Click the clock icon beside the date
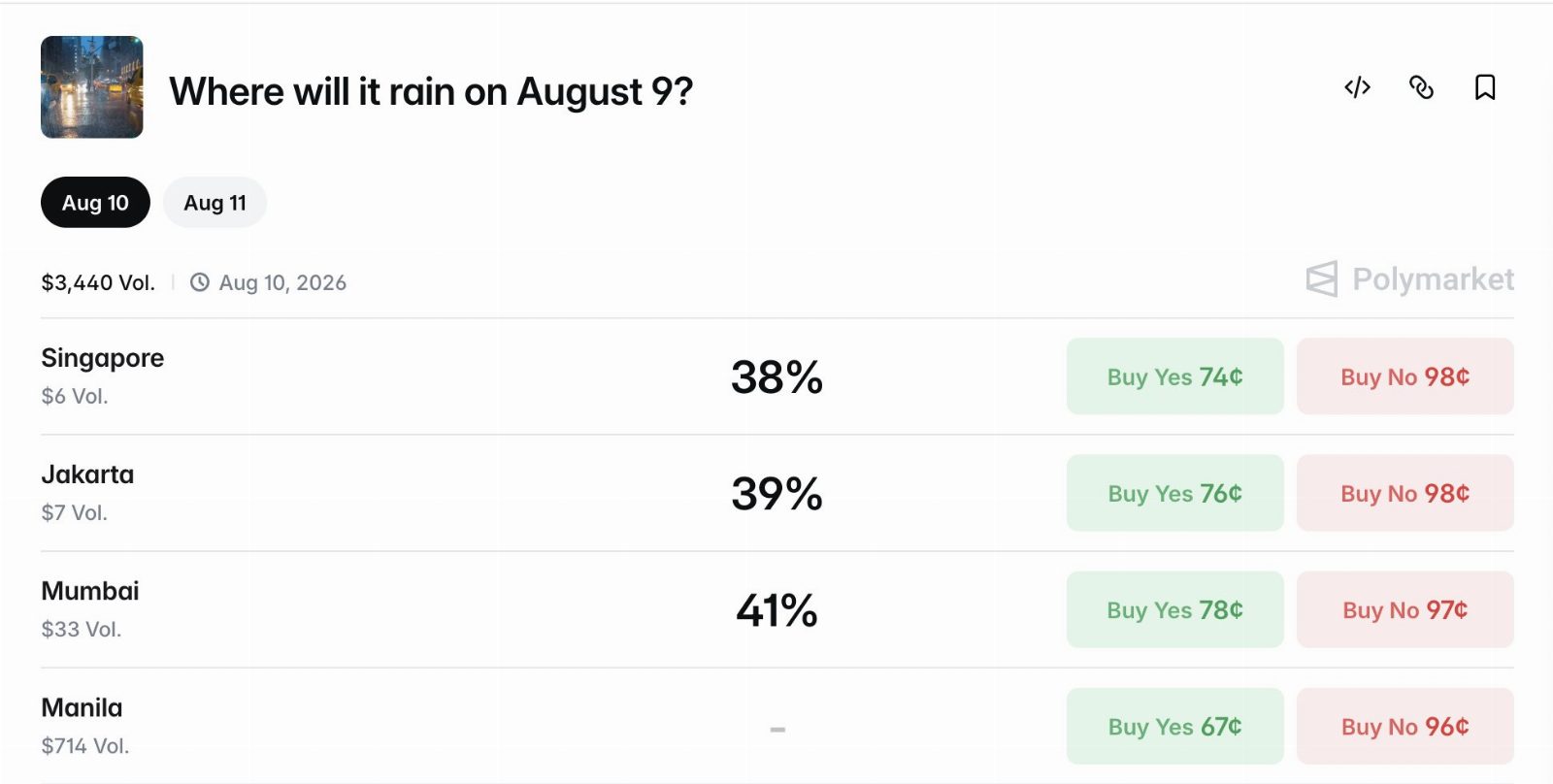1553x784 pixels. coord(200,282)
